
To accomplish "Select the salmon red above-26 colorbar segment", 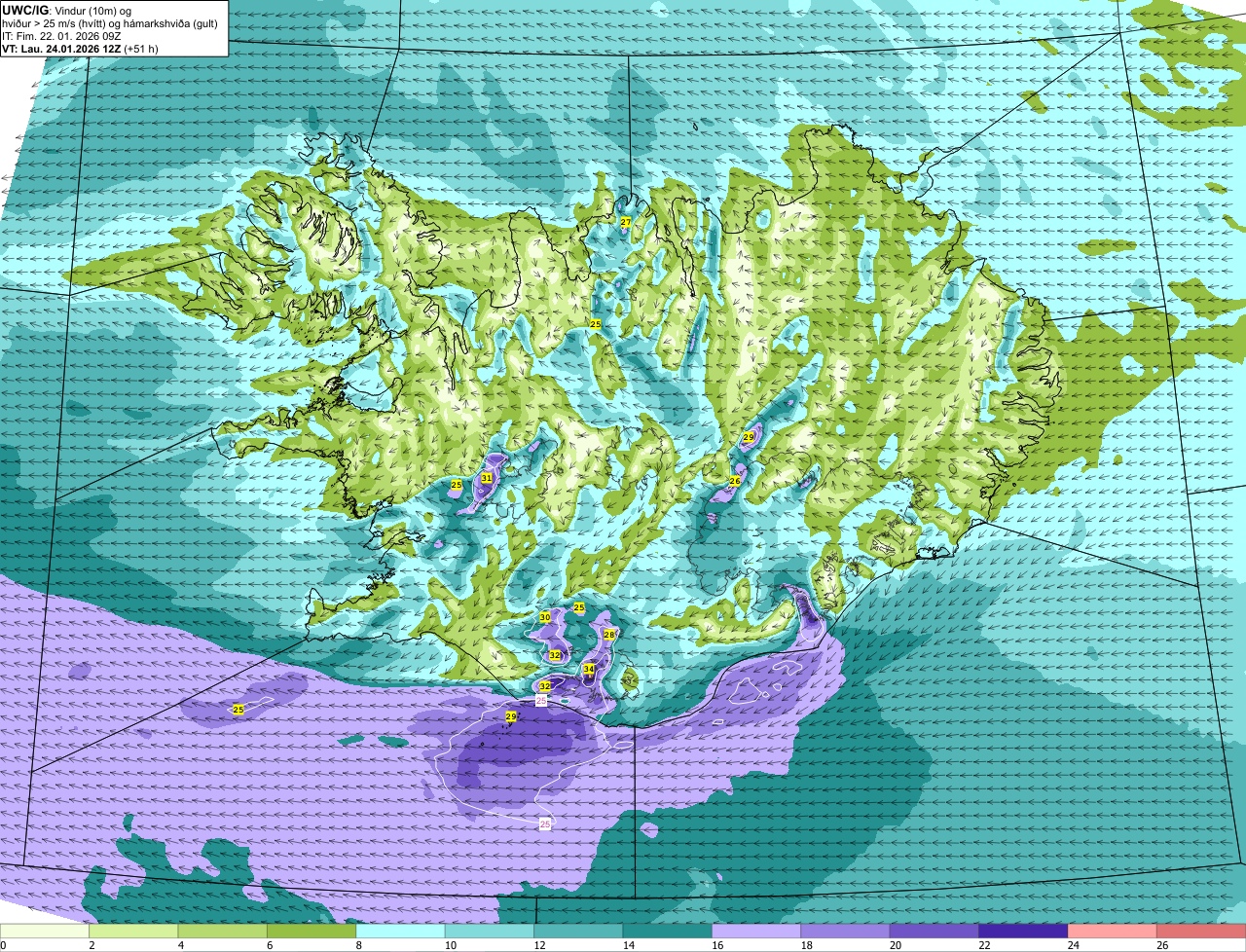I will [1202, 932].
